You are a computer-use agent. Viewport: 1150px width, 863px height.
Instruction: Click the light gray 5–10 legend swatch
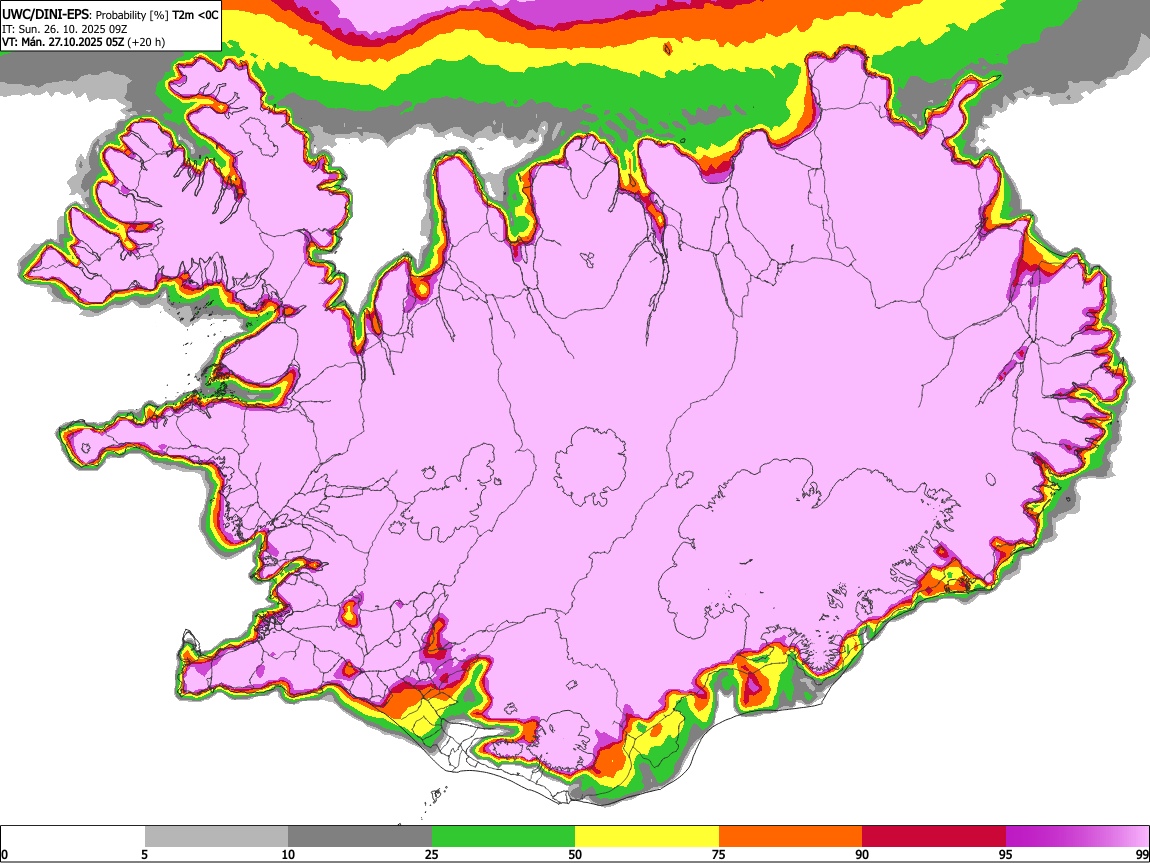click(x=216, y=836)
